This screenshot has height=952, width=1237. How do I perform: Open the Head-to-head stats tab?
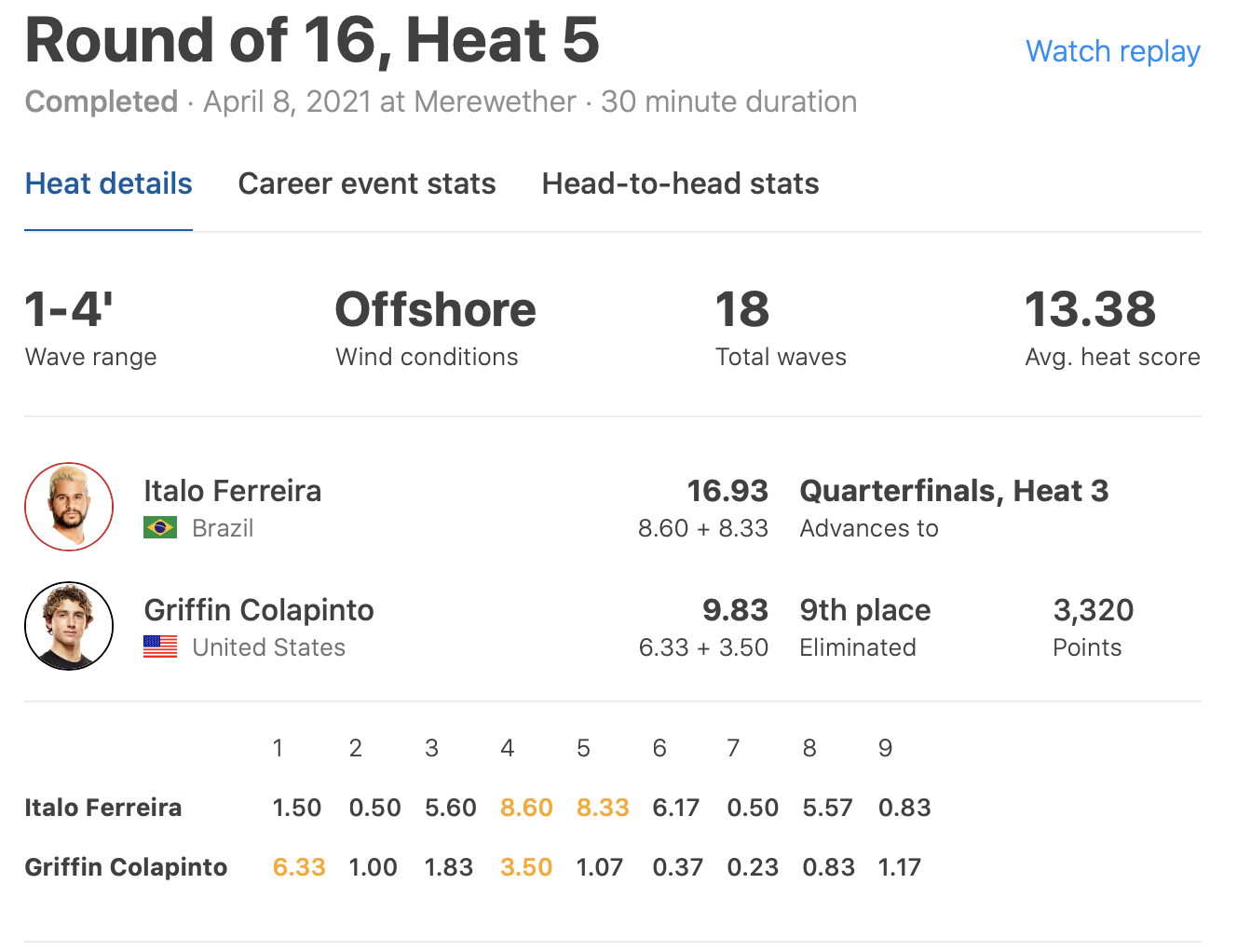680,184
